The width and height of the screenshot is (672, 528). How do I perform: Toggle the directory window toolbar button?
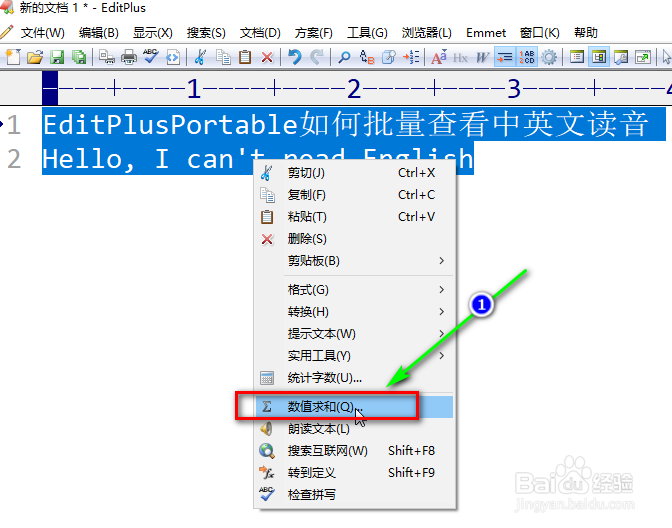coord(577,57)
